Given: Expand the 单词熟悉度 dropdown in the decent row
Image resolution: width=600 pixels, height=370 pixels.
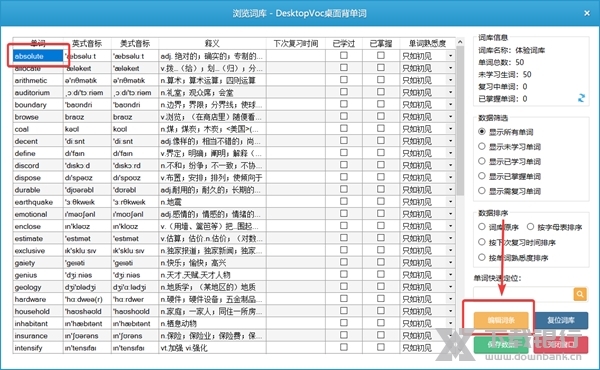Looking at the screenshot, I should [450, 141].
